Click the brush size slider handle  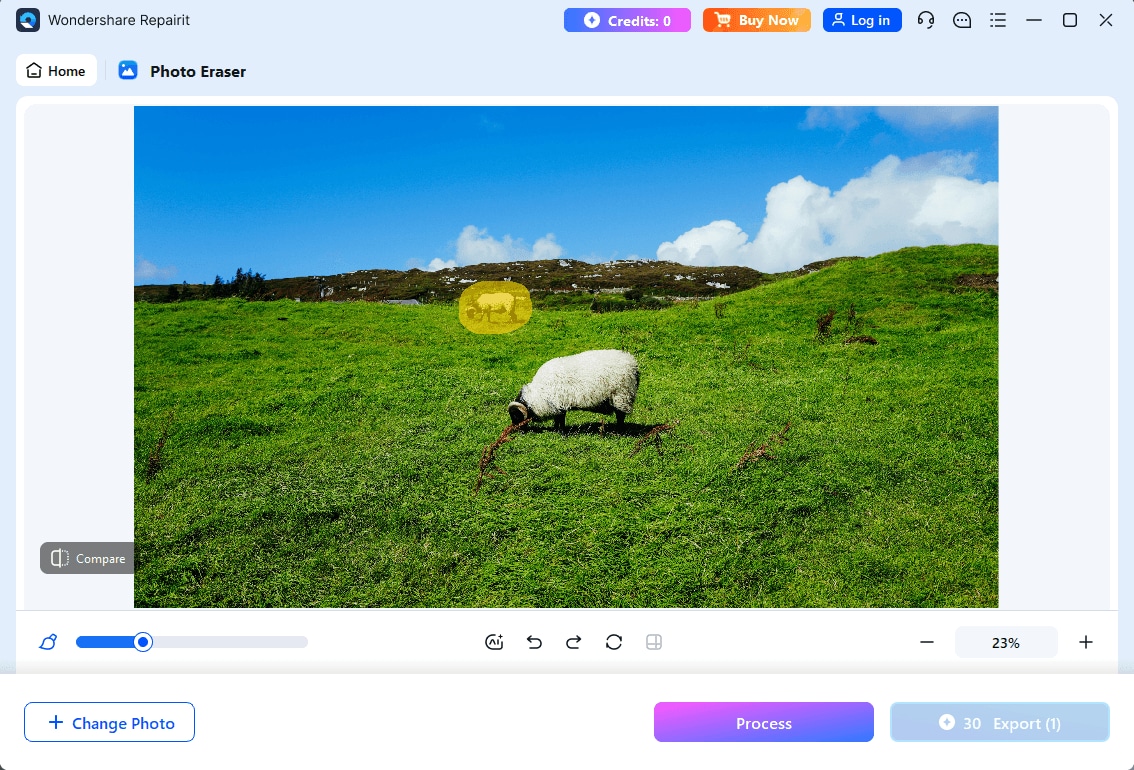coord(143,642)
